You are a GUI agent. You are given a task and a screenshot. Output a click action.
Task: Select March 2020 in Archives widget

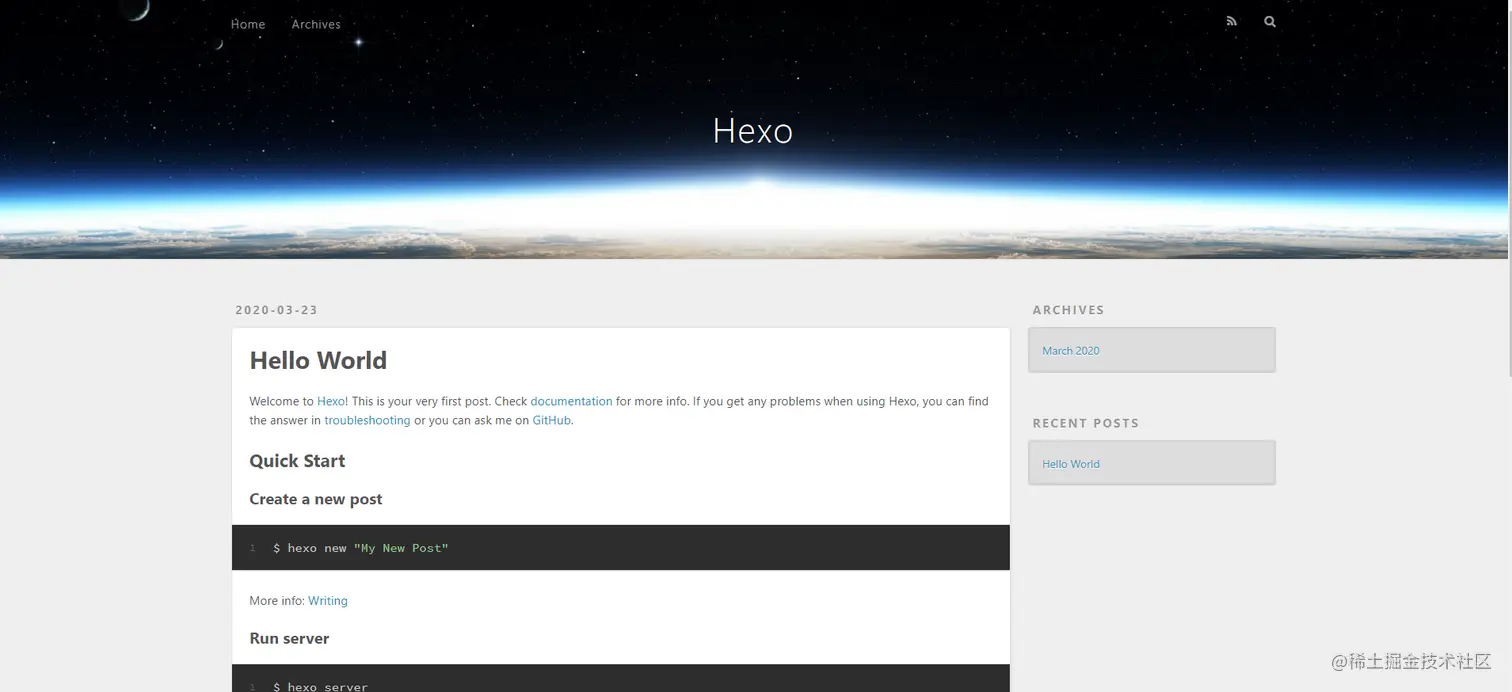click(x=1070, y=351)
